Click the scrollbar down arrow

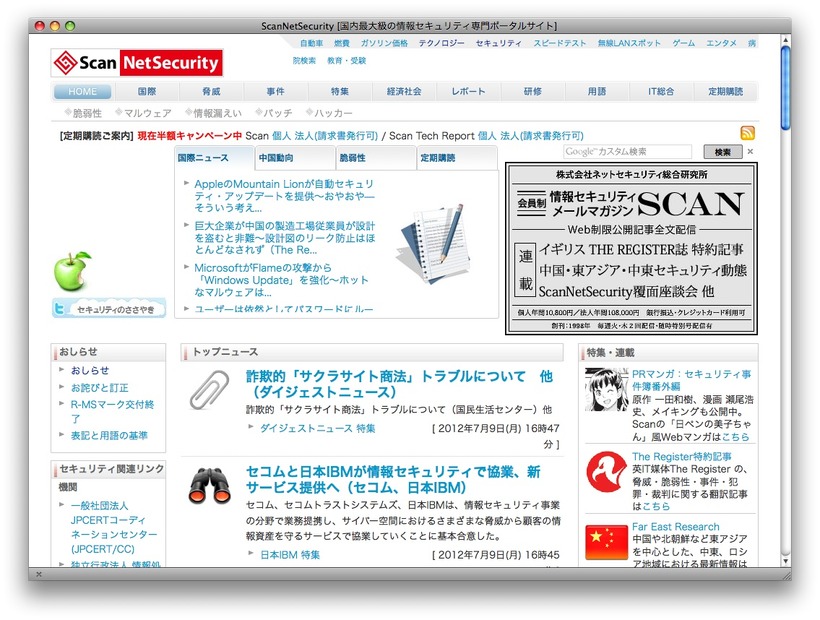pyautogui.click(x=785, y=561)
